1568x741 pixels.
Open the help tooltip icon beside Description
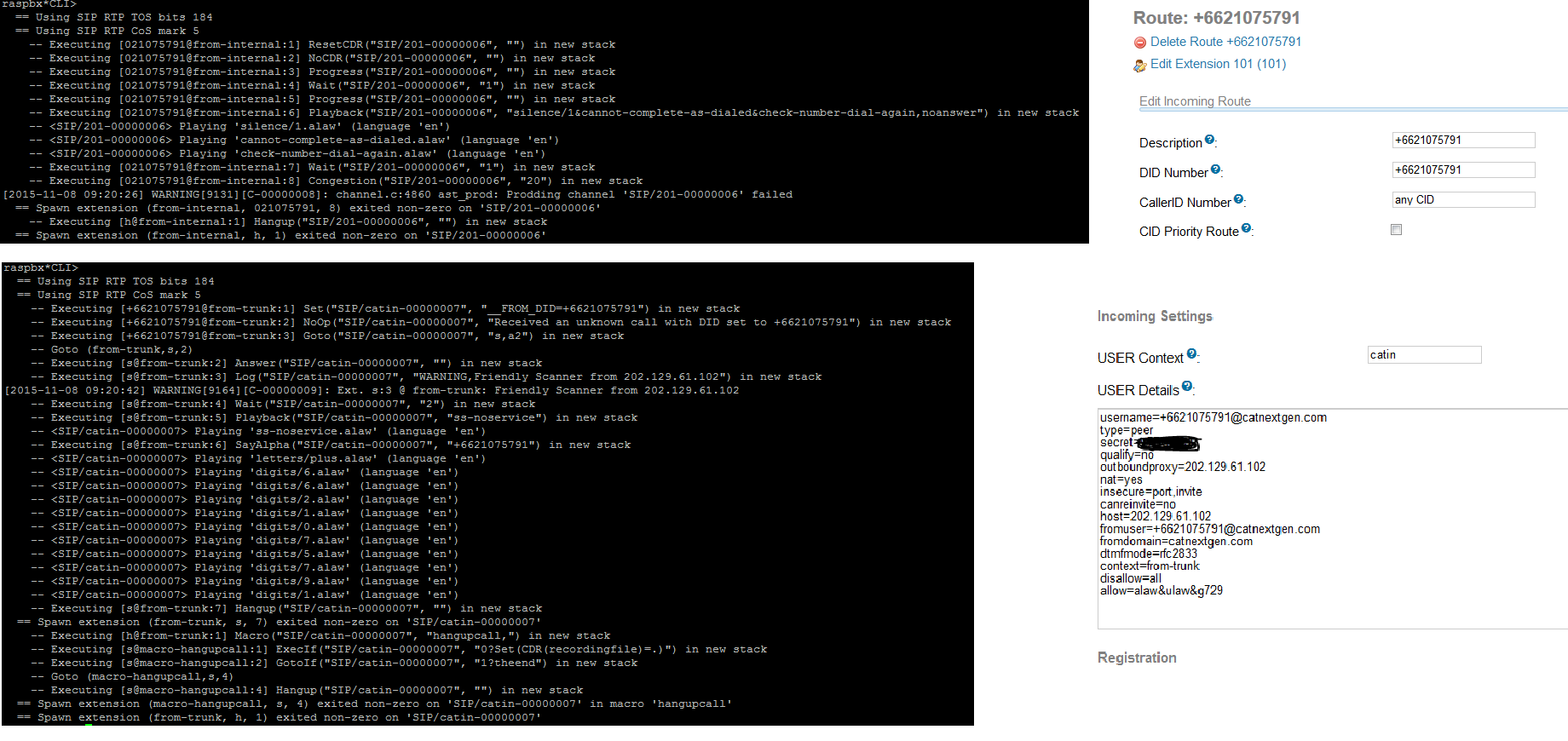pyautogui.click(x=1210, y=140)
